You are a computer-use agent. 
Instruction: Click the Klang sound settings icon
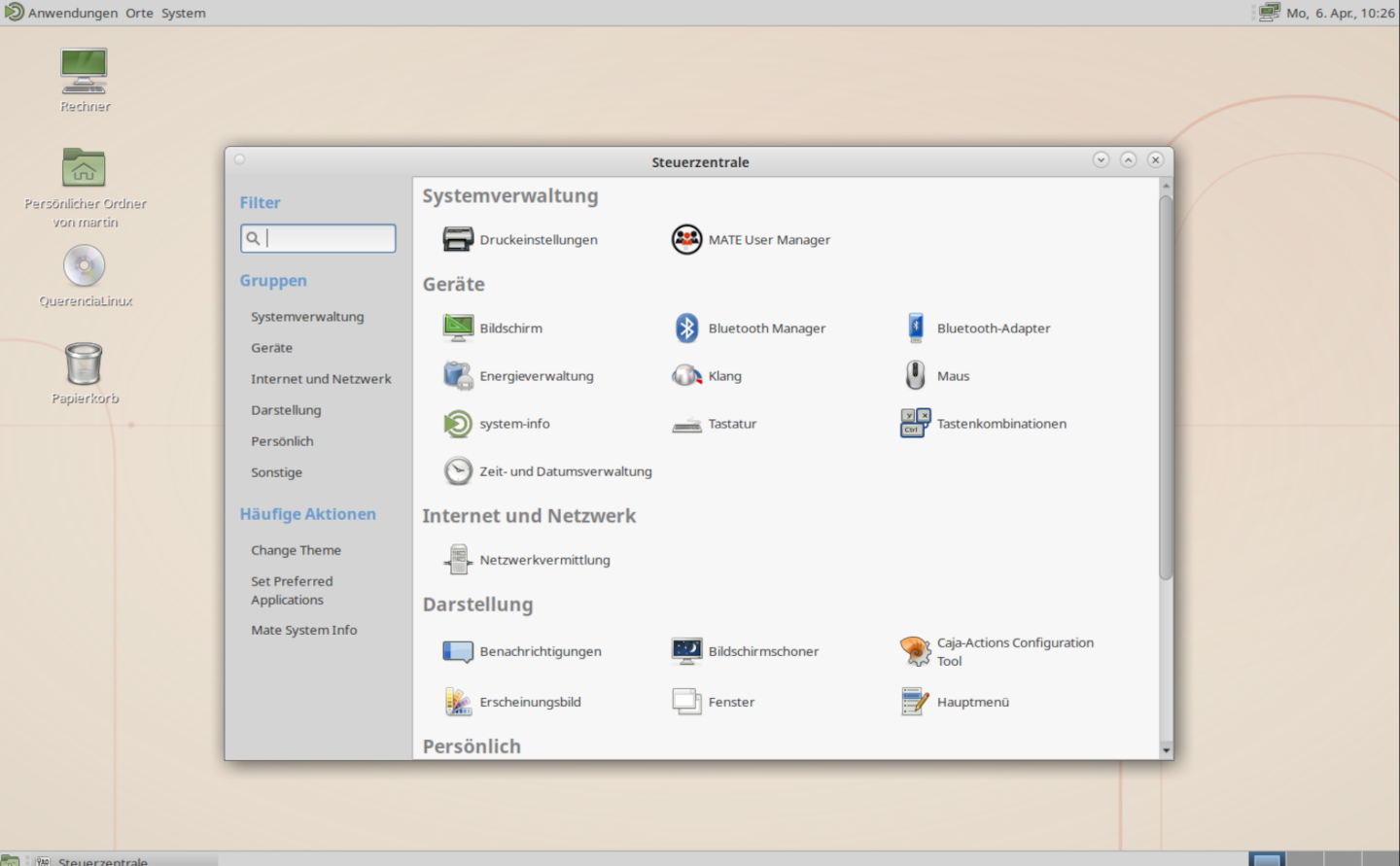(x=686, y=376)
